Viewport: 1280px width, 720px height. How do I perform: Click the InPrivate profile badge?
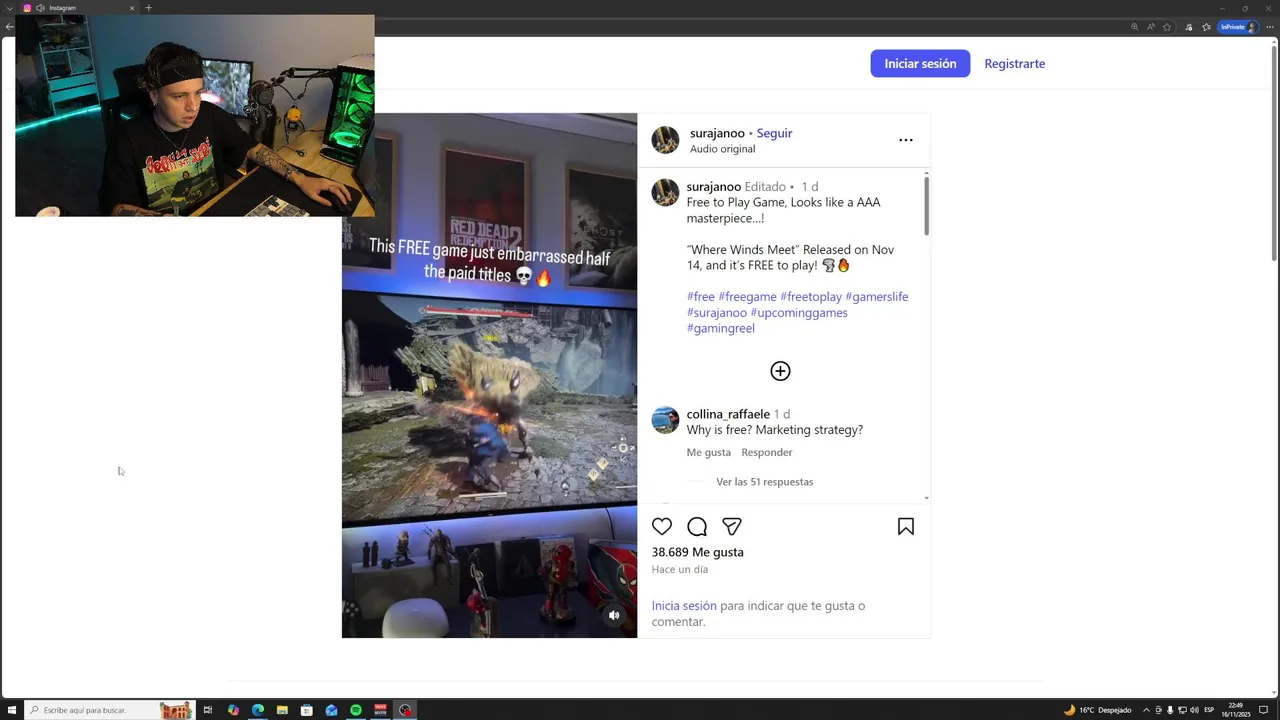1238,27
